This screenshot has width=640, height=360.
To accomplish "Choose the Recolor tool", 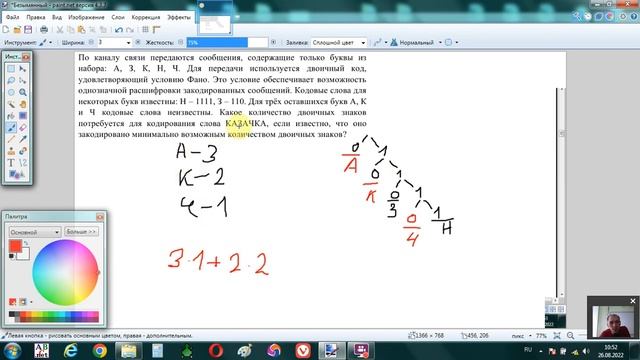I will [23, 151].
